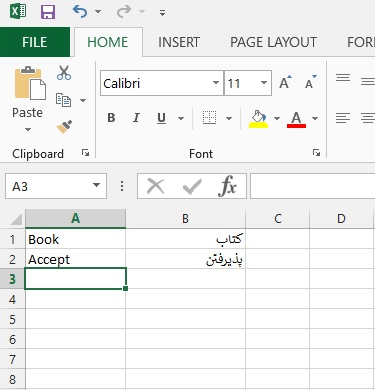Screen dimensions: 375x390
Task: Align text left
Action: (x=343, y=118)
